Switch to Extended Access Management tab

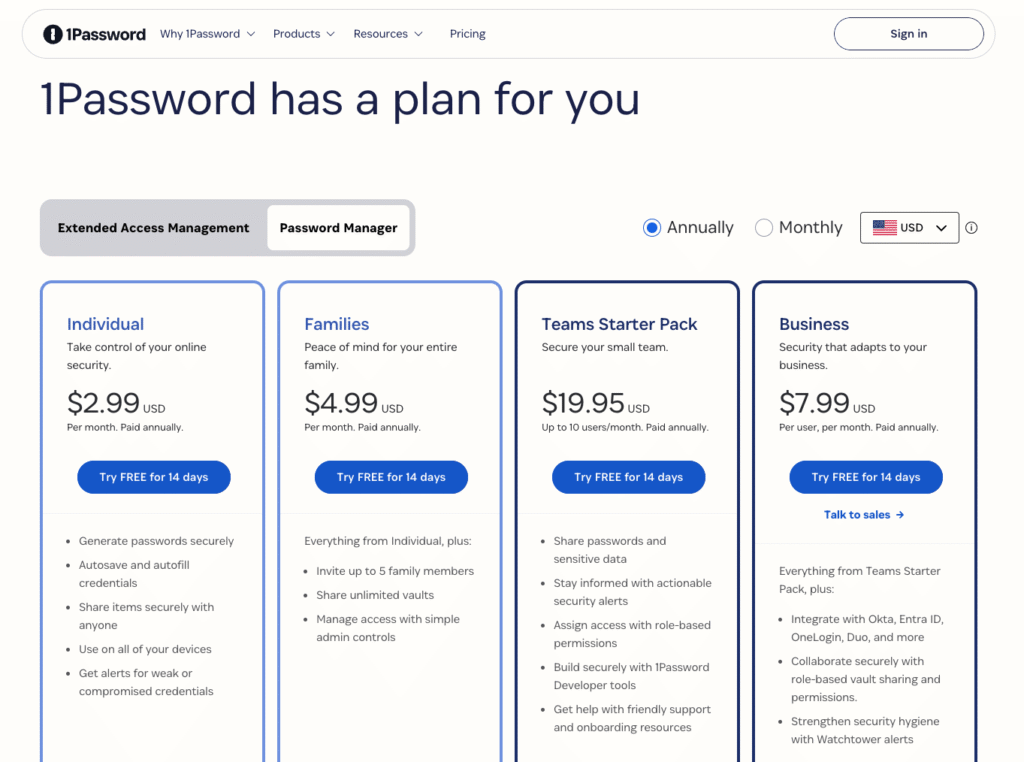click(x=153, y=228)
